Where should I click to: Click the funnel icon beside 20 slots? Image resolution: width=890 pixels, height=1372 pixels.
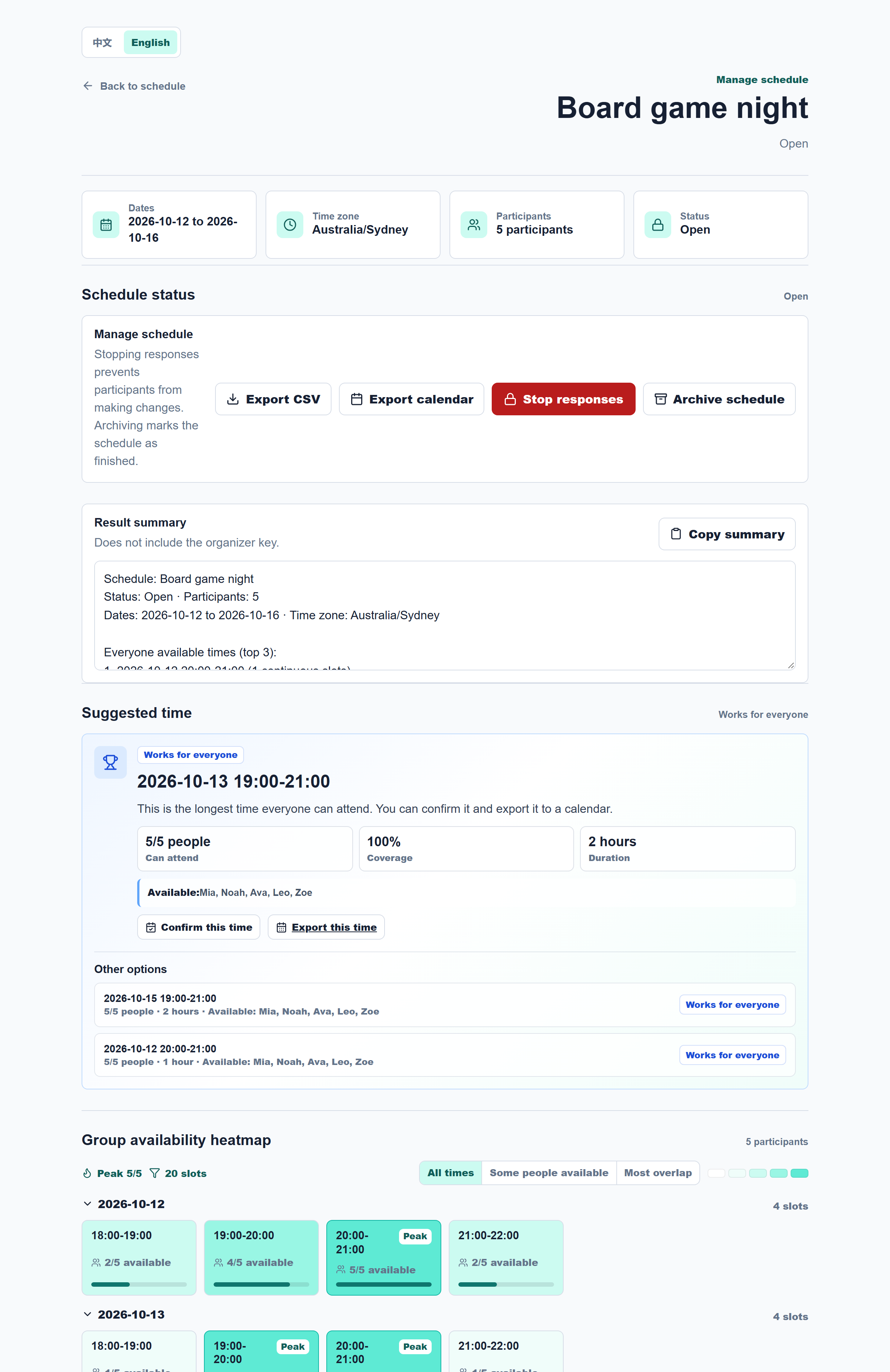[155, 1173]
